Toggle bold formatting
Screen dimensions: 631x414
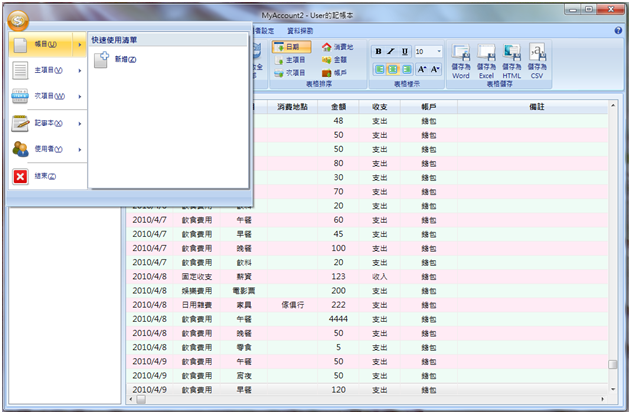378,51
